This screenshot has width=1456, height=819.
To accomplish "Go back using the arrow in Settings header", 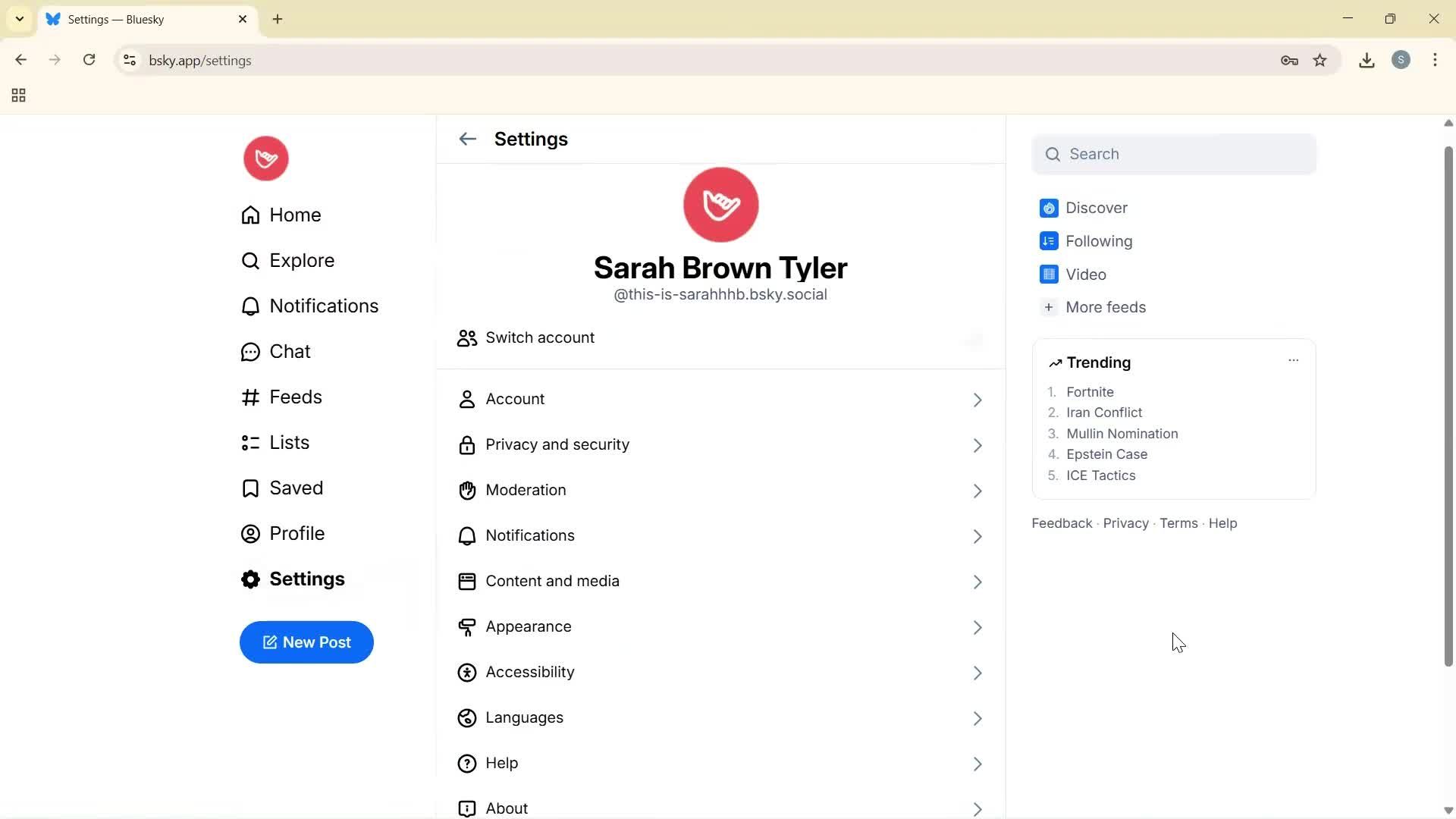I will [467, 139].
